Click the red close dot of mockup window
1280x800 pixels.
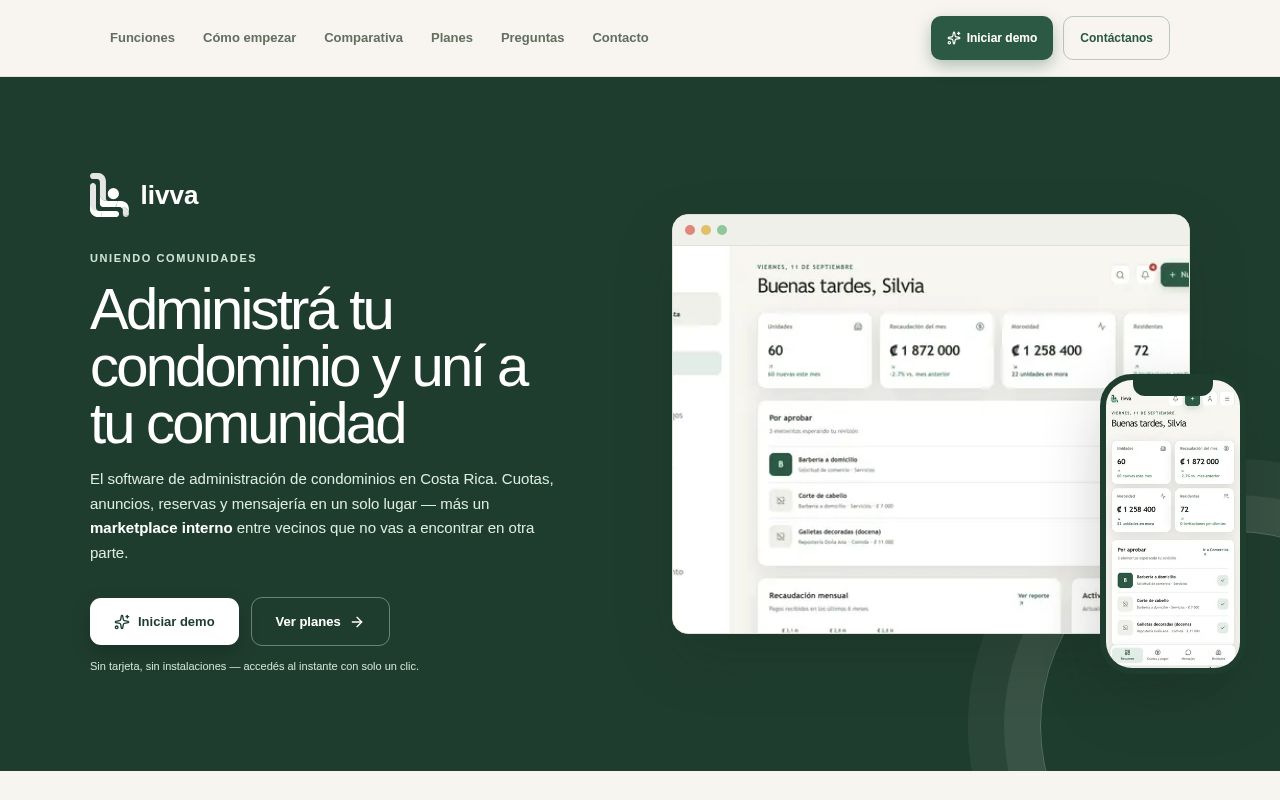click(690, 230)
